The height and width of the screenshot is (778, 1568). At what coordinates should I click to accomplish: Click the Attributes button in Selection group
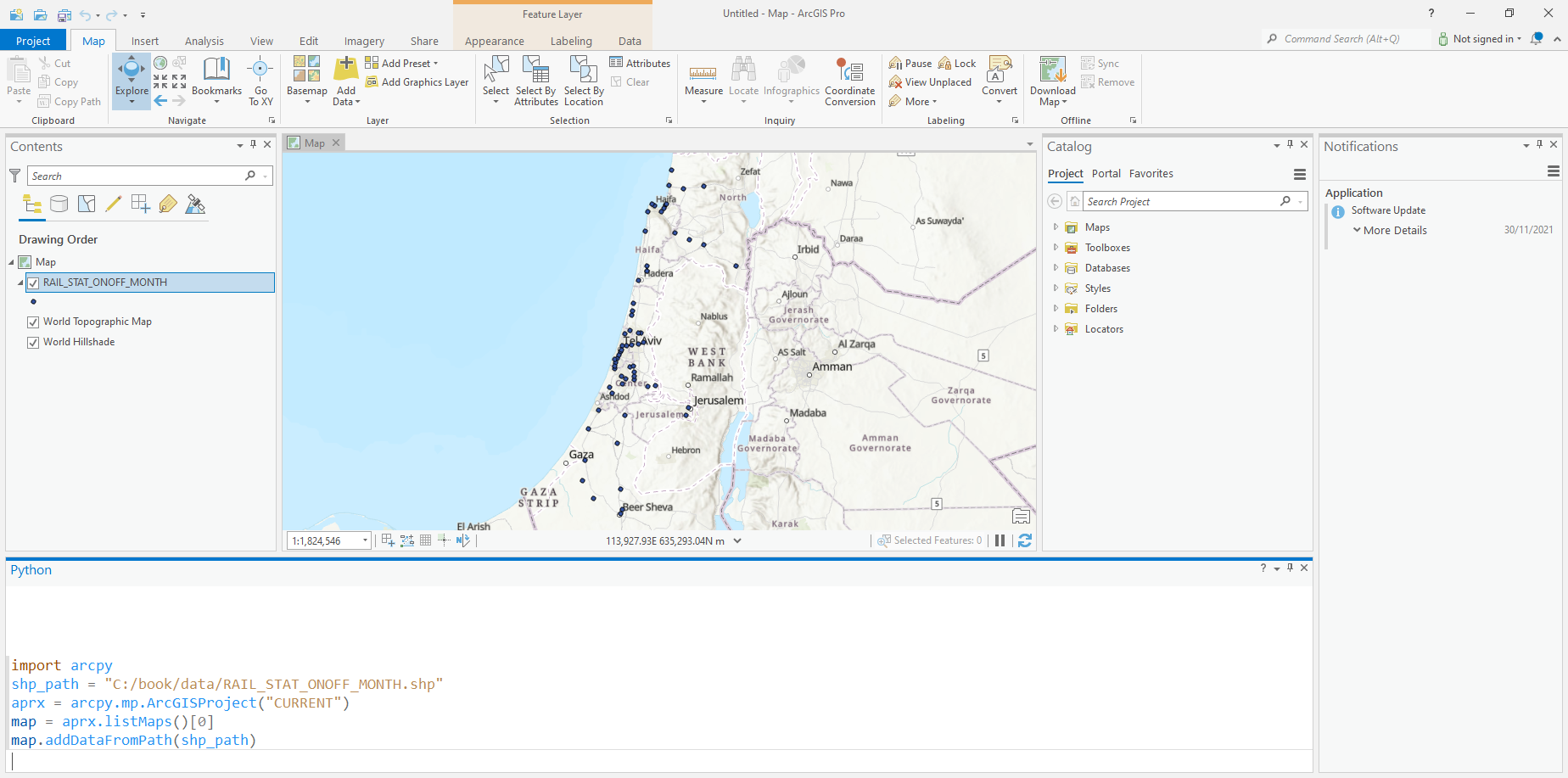click(x=640, y=63)
